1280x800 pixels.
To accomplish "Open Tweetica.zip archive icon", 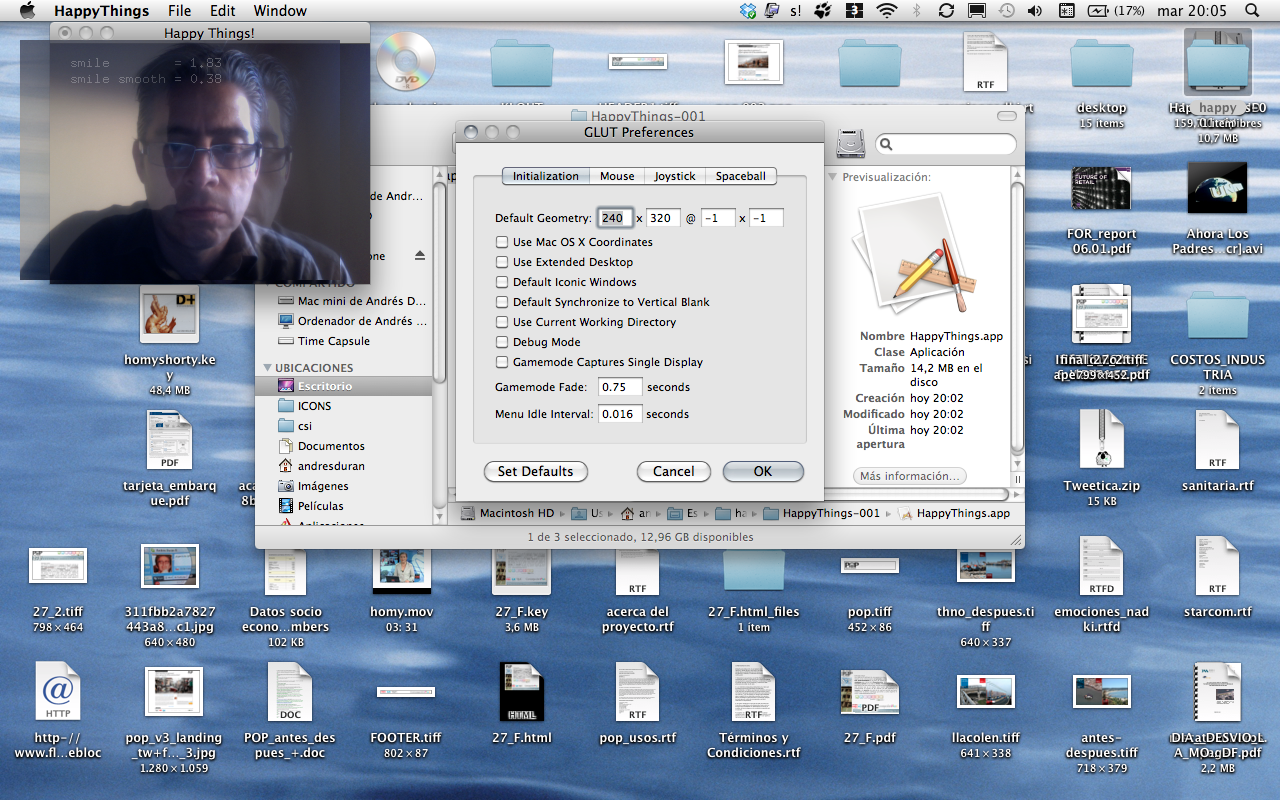I will (x=1101, y=442).
